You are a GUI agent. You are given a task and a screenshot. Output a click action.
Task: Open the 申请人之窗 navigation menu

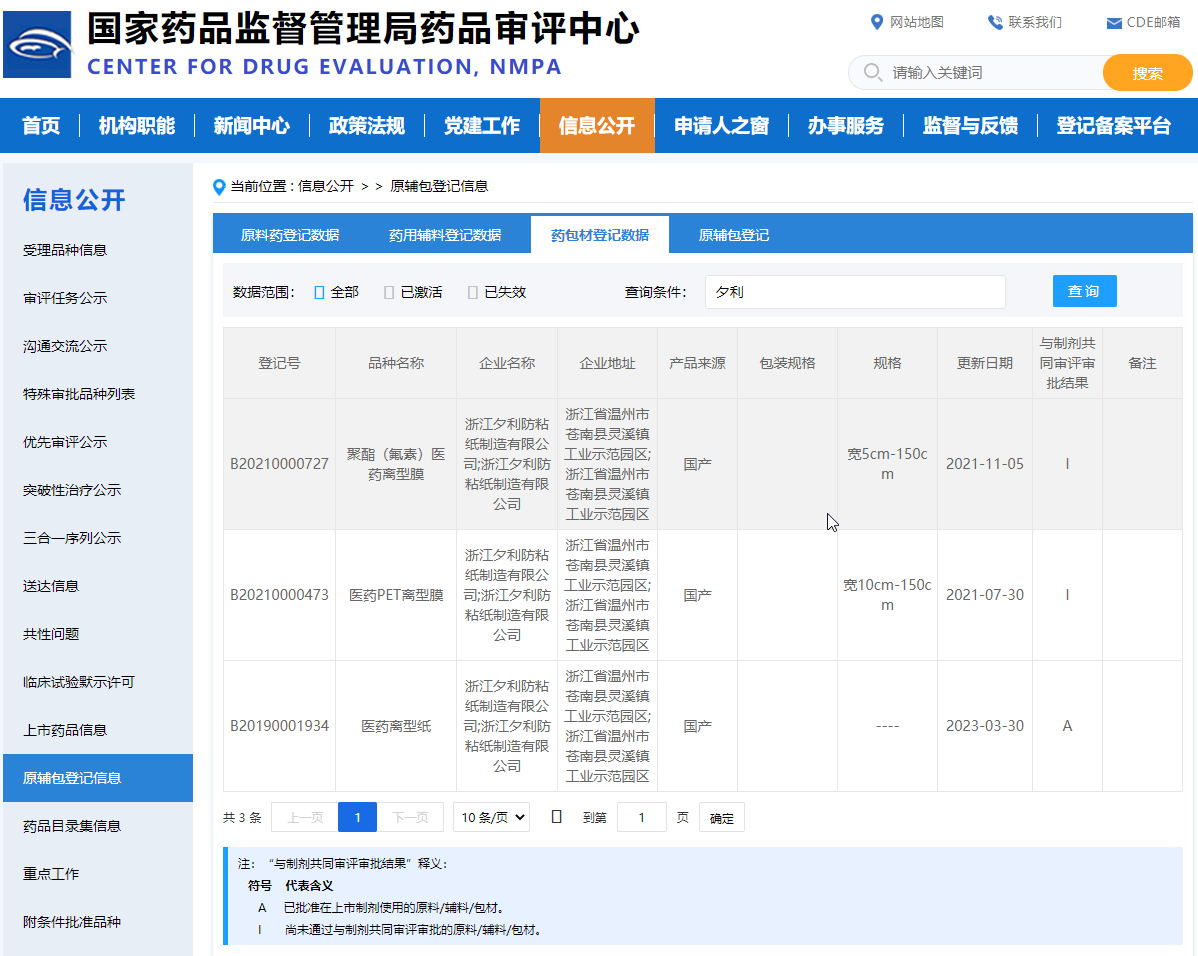[721, 126]
